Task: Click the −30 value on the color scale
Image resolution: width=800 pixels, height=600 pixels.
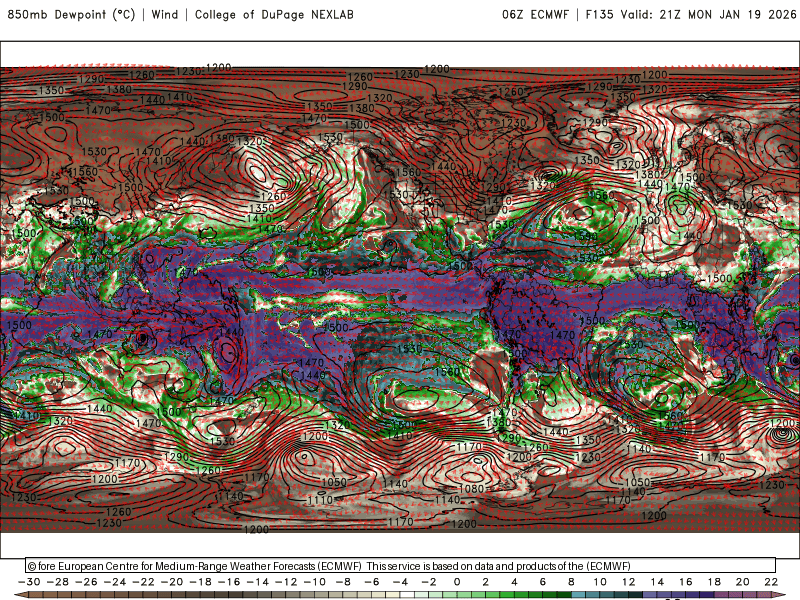Action: coord(29,582)
